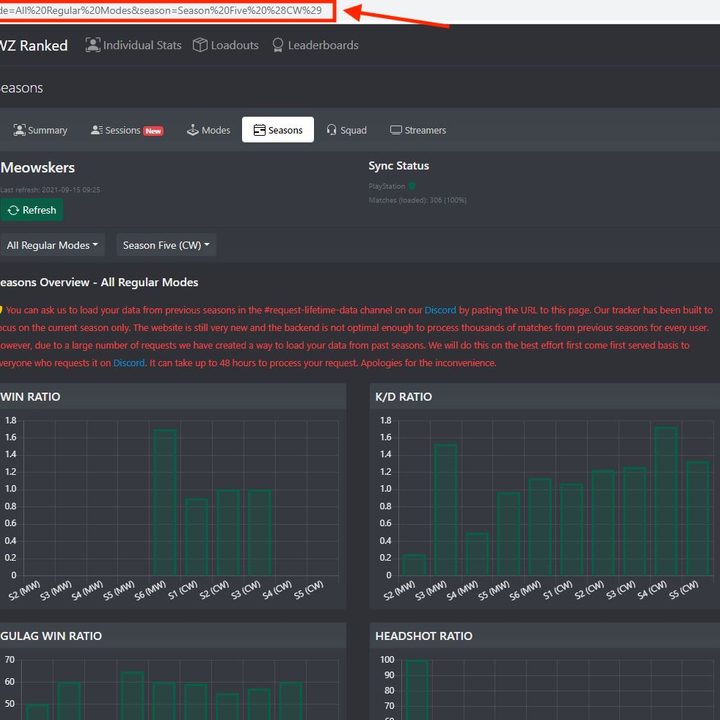The height and width of the screenshot is (720, 720).
Task: Click the WIN RATIO panel title
Action: (x=30, y=397)
